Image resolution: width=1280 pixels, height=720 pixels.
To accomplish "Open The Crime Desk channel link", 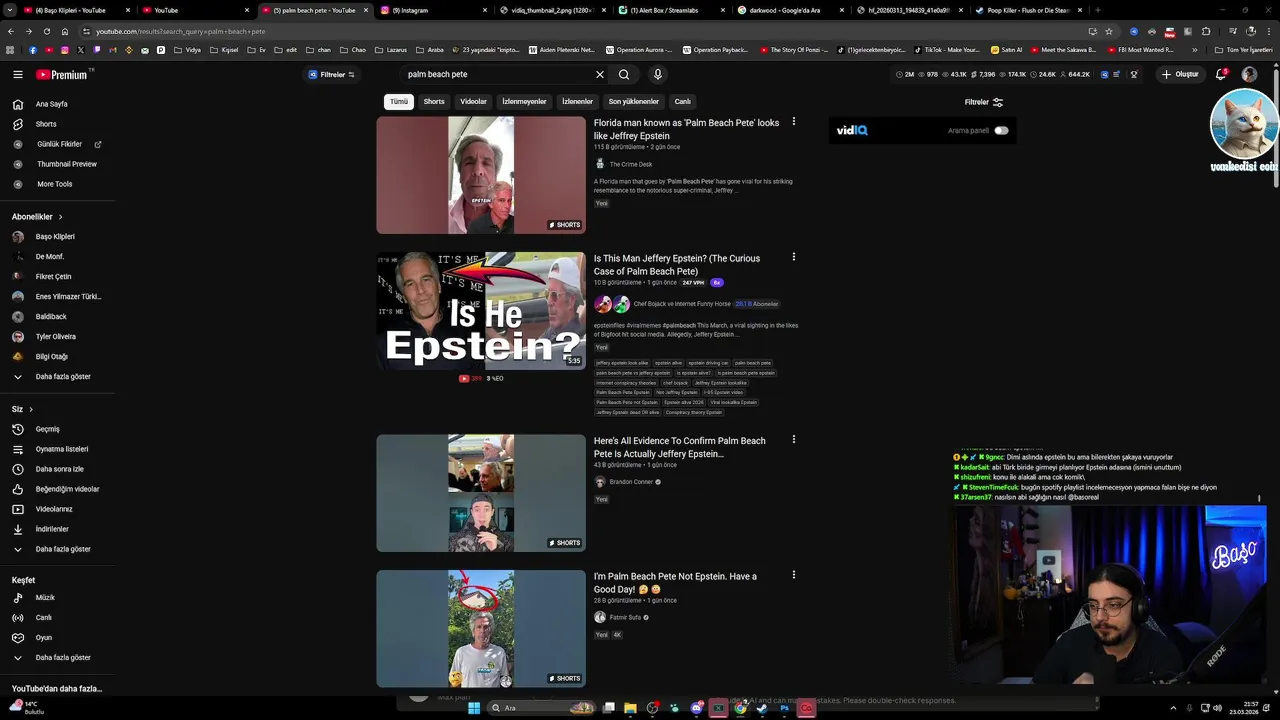I will [631, 164].
